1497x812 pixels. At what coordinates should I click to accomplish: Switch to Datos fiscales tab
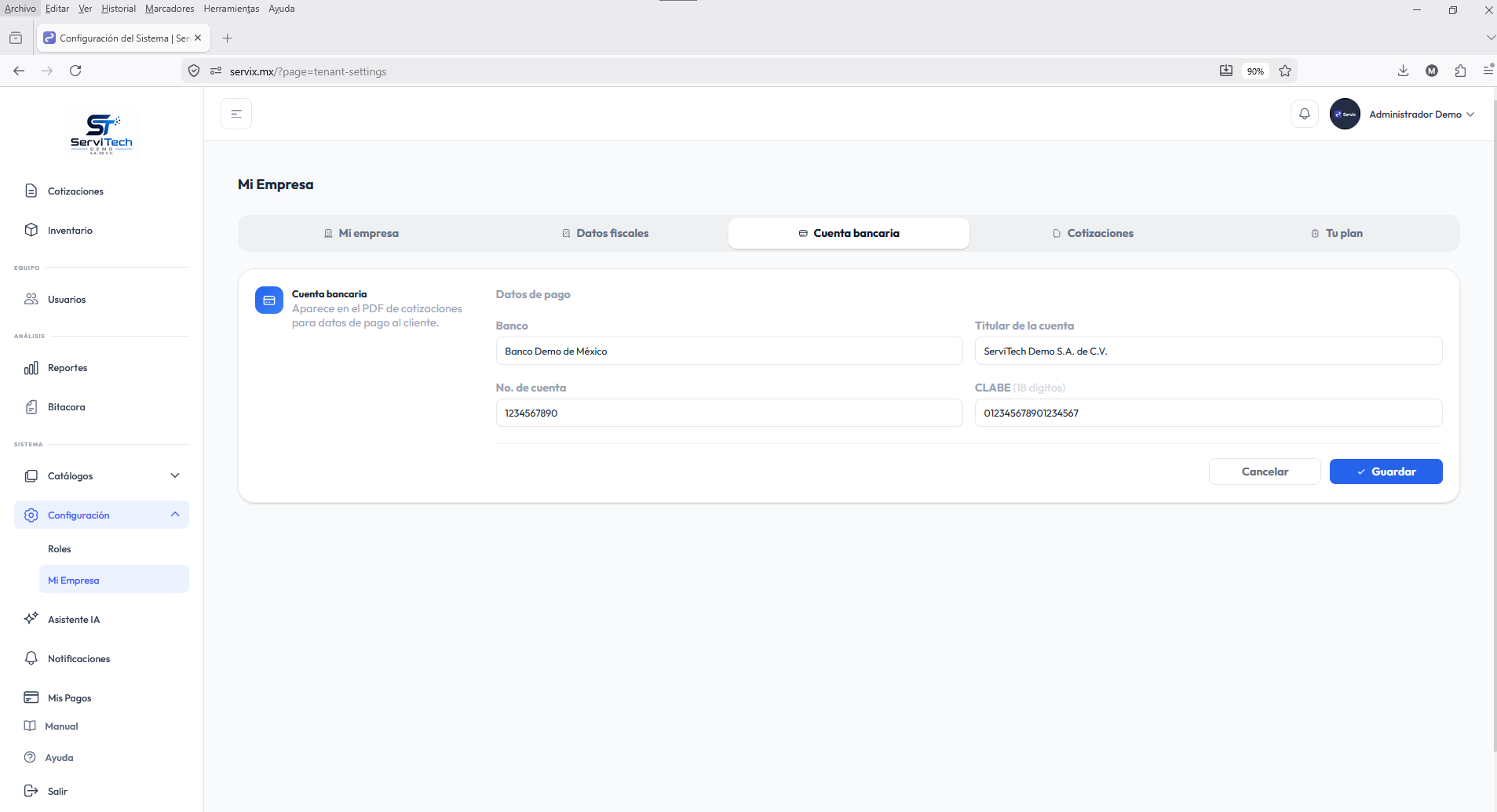[x=605, y=233]
